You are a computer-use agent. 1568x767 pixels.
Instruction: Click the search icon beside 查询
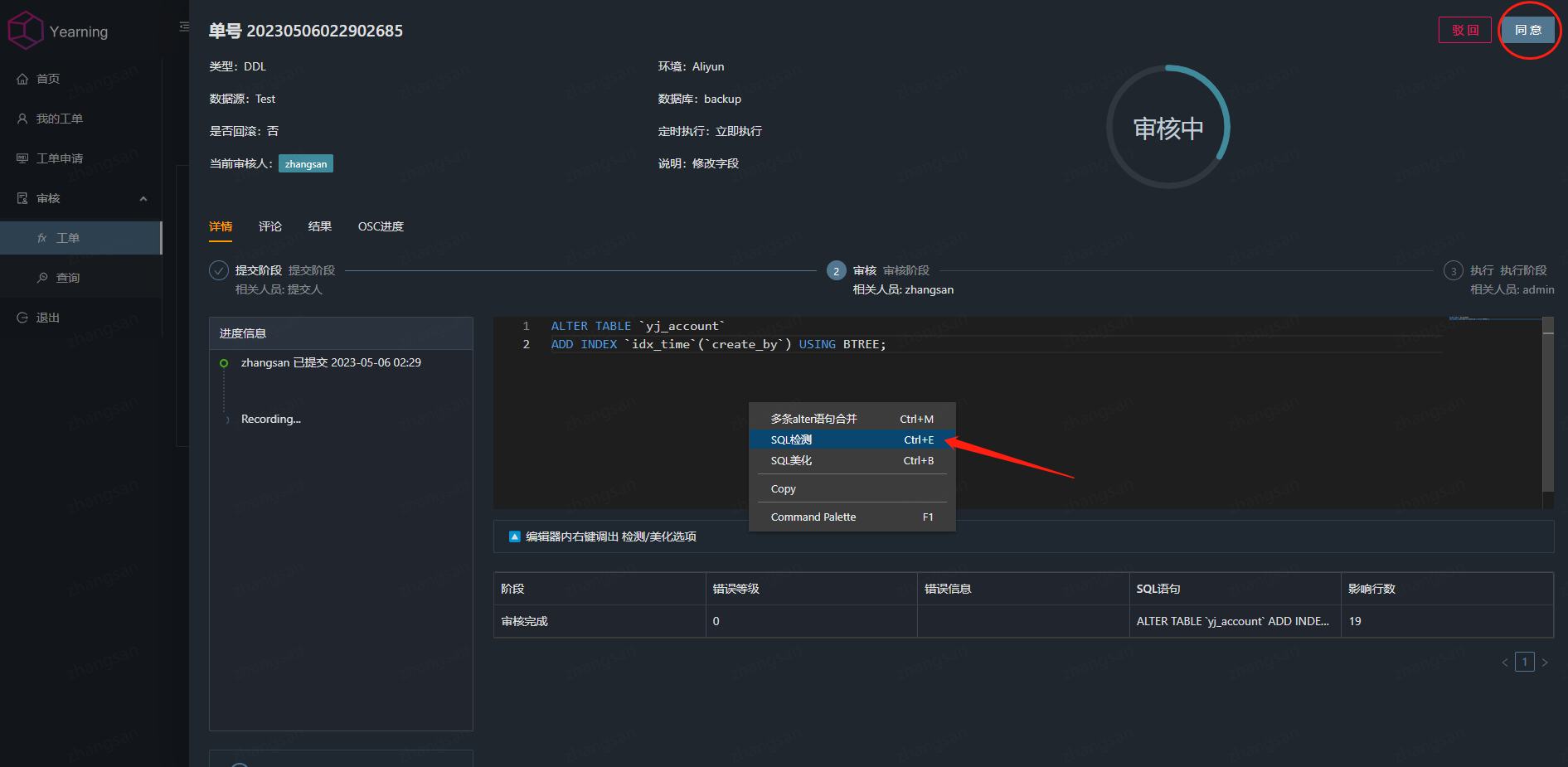point(42,278)
